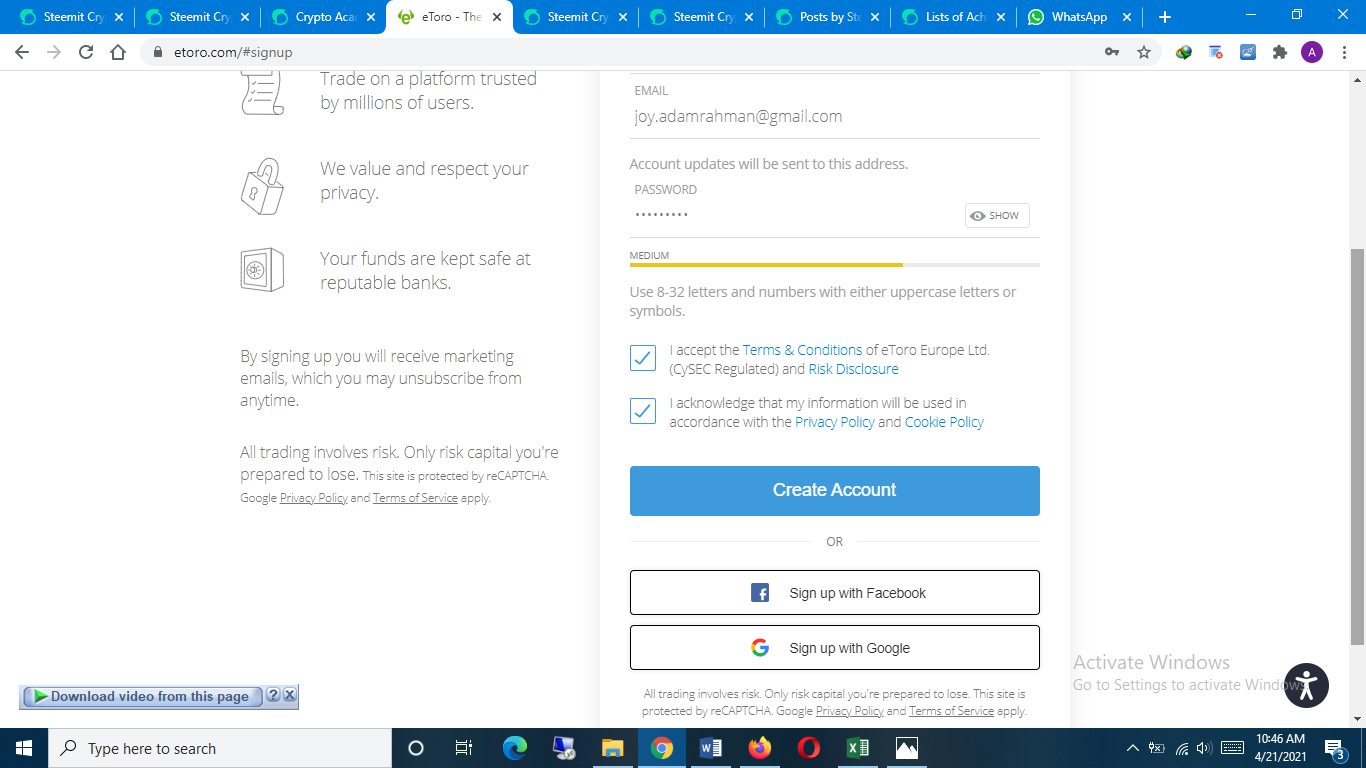
Task: Open the volume control in system tray
Action: click(1204, 748)
